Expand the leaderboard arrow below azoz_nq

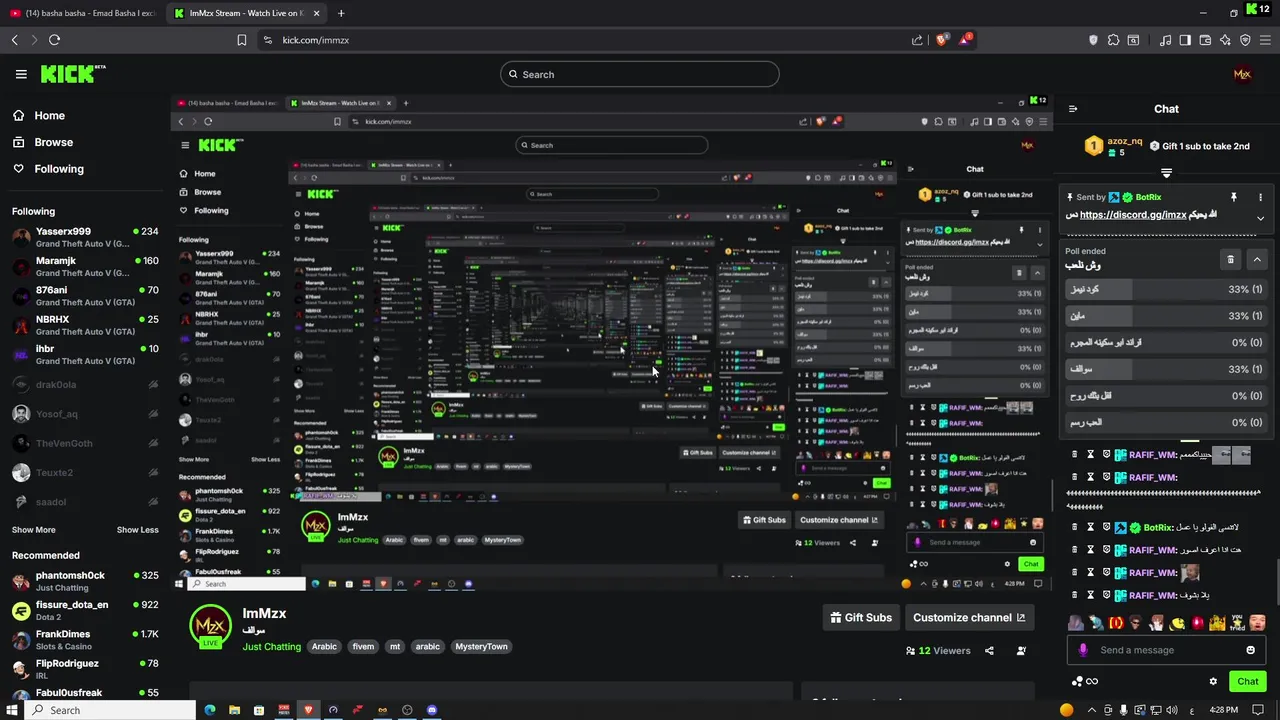1166,173
